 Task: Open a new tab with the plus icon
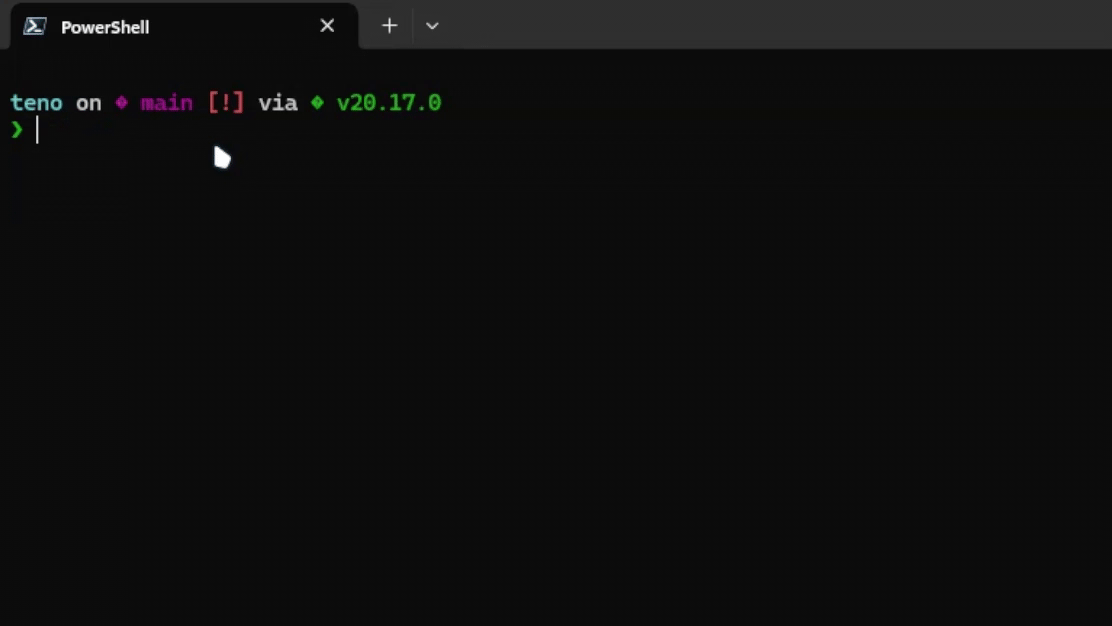tap(389, 26)
